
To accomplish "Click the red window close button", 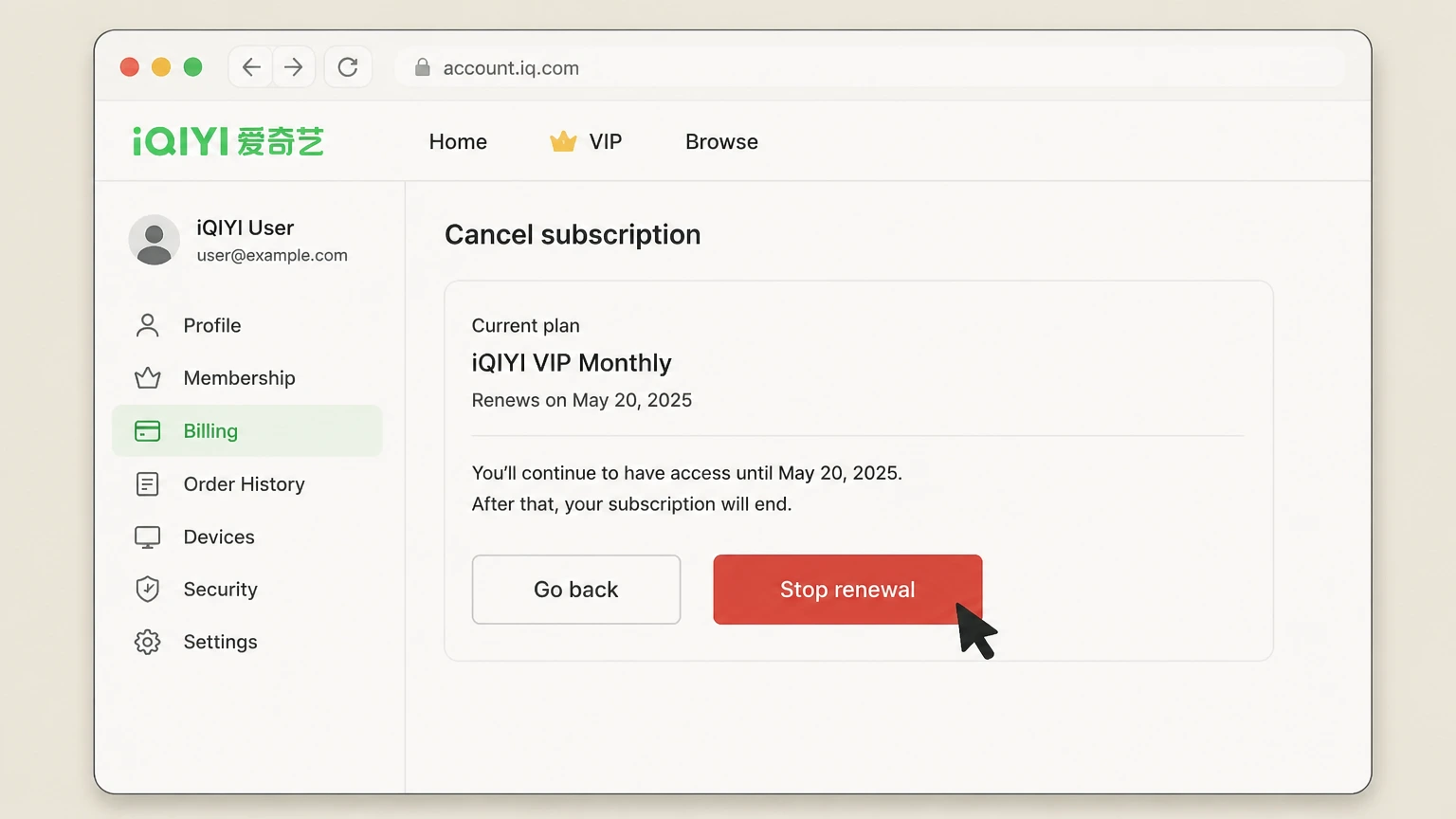I will pos(130,67).
